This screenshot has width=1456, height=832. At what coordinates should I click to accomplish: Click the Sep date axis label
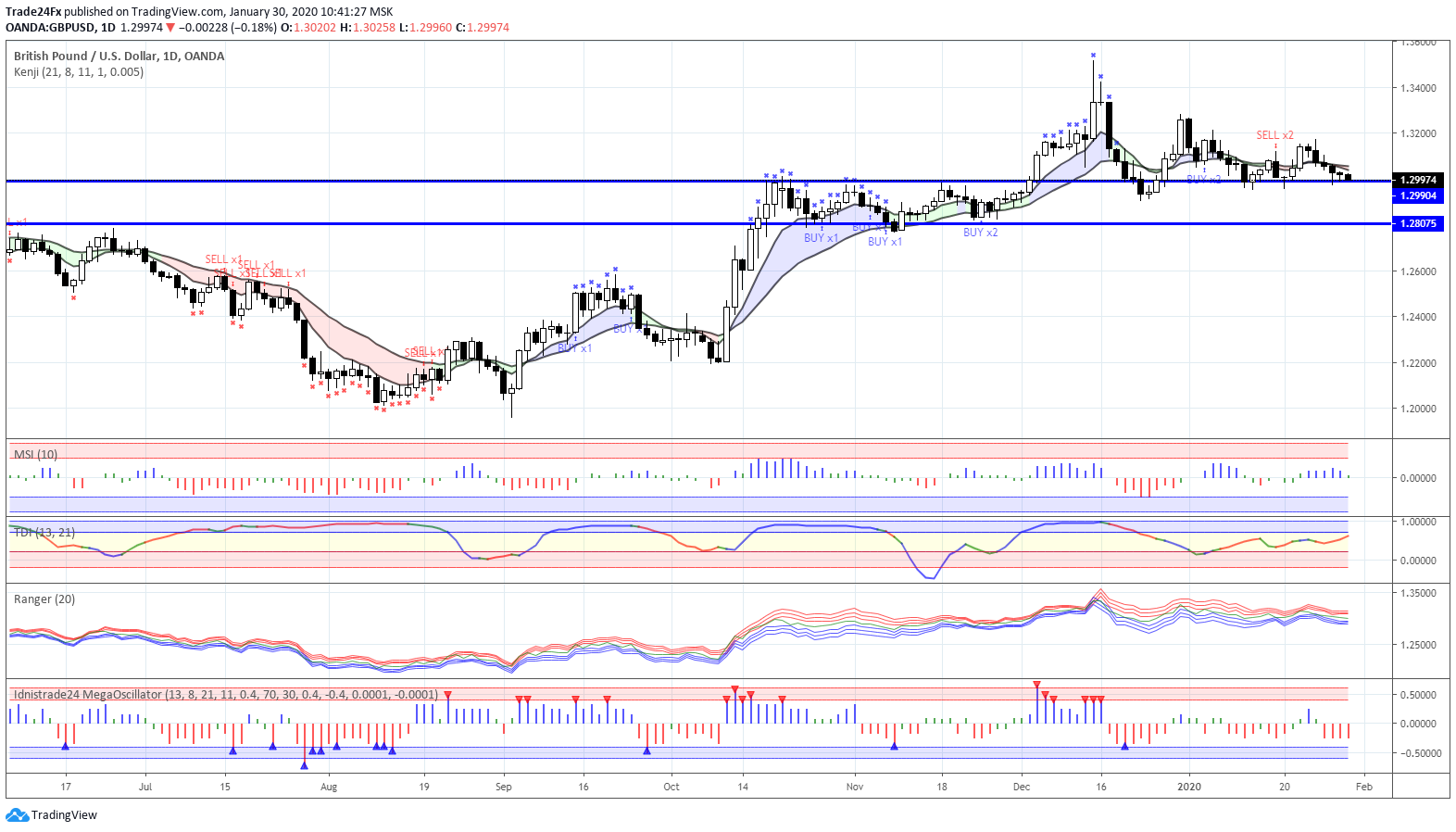point(504,787)
